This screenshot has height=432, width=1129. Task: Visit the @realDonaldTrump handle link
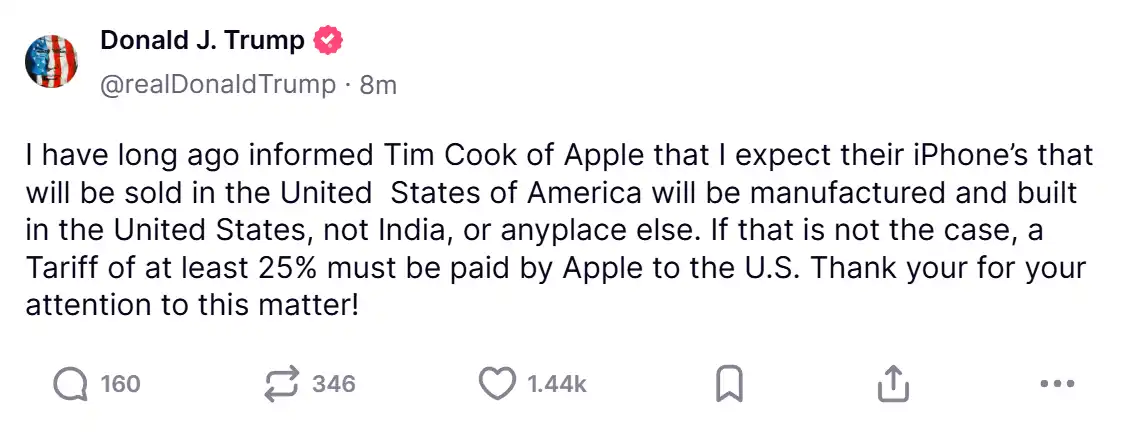point(217,85)
